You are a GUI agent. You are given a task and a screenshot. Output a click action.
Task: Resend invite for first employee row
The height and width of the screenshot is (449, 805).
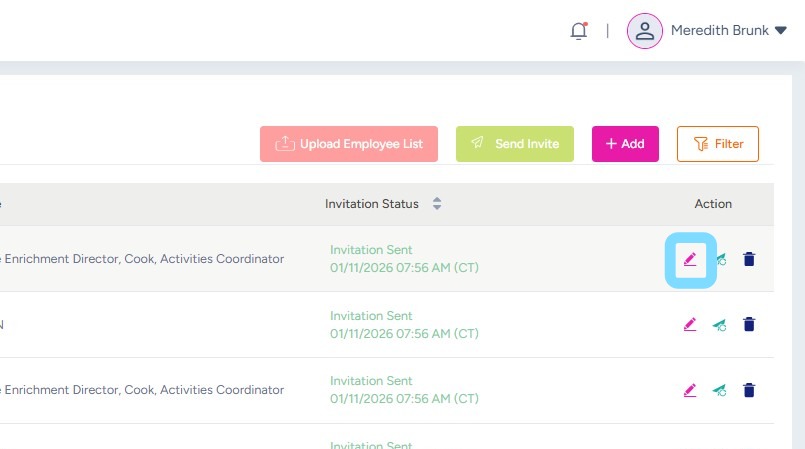point(719,260)
